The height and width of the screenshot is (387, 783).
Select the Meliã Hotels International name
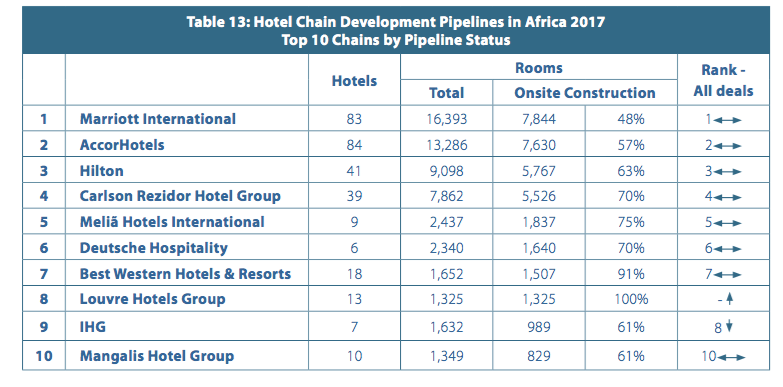coord(172,222)
